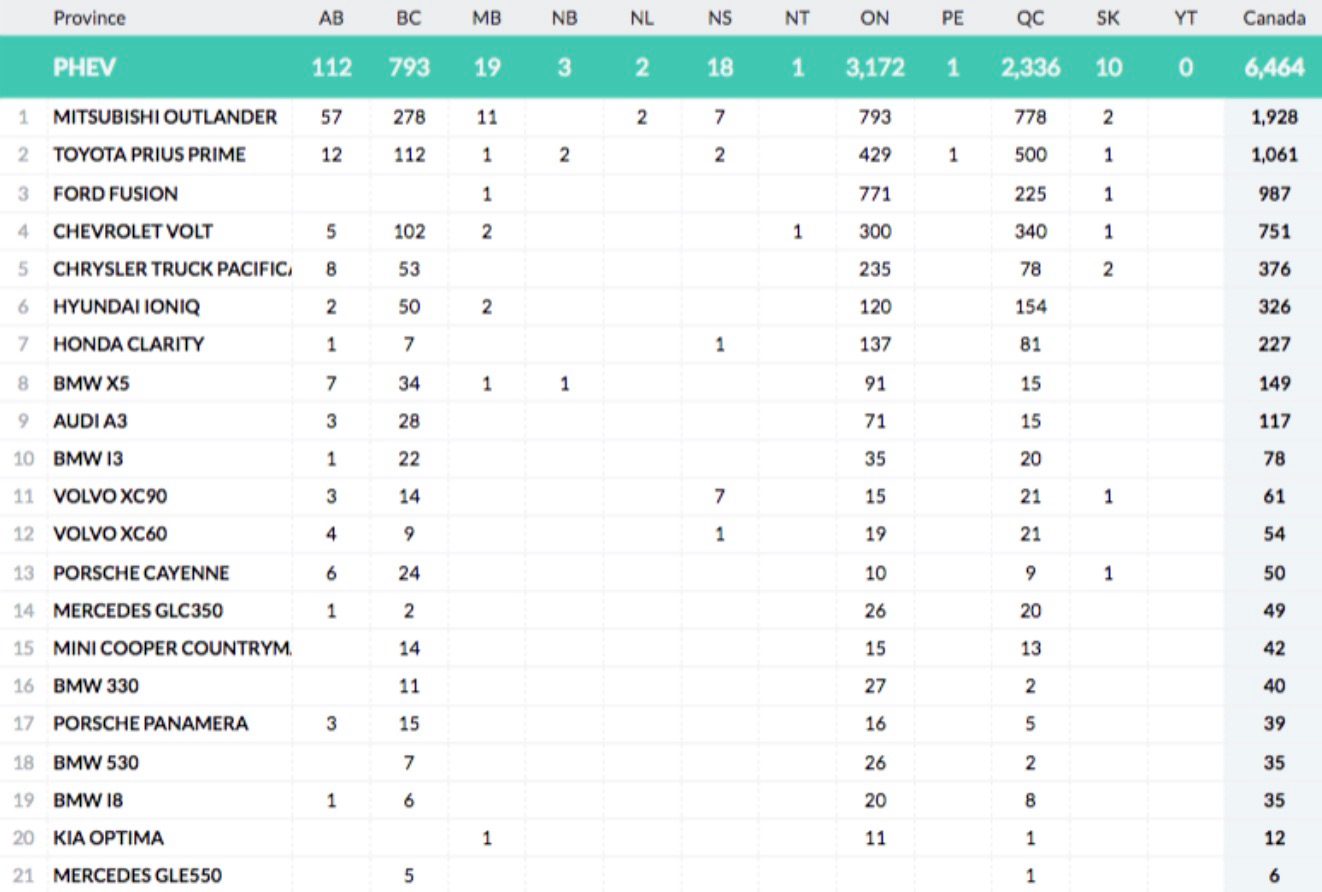Select Chevrolet Volt NT value 1
1322x892 pixels.
(x=797, y=231)
